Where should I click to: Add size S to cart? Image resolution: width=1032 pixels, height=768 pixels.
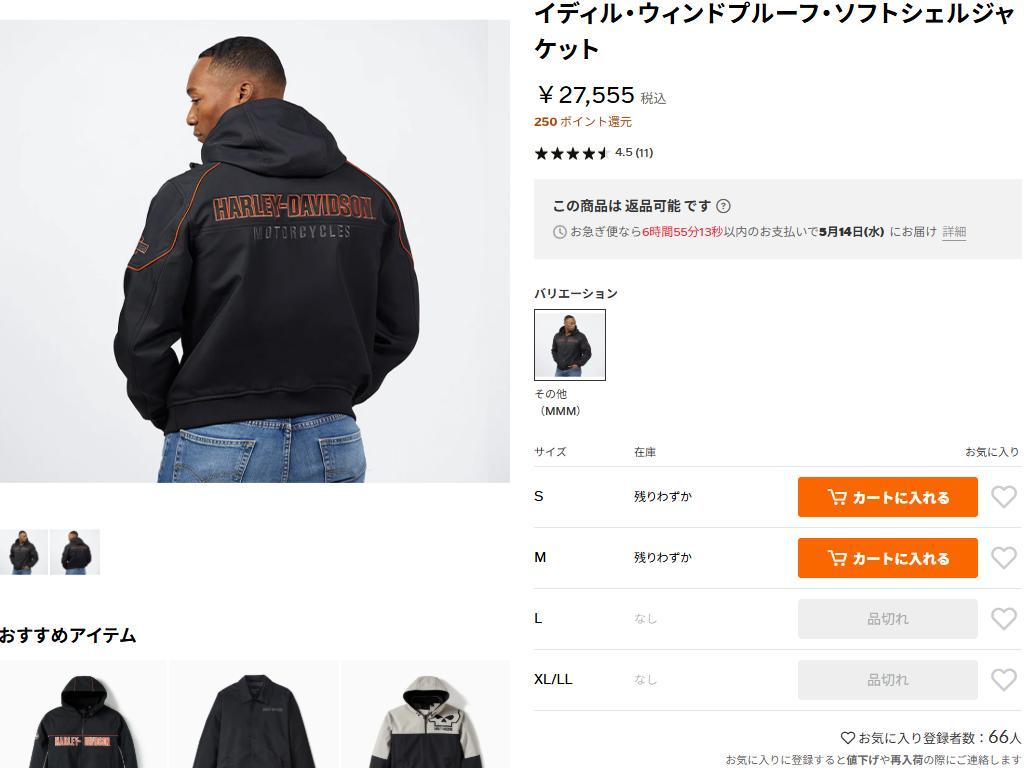pyautogui.click(x=887, y=497)
